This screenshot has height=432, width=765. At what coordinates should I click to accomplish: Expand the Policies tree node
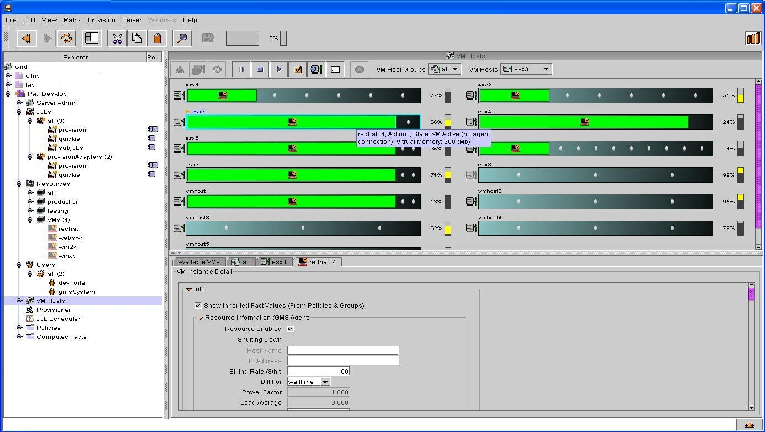pyautogui.click(x=19, y=328)
